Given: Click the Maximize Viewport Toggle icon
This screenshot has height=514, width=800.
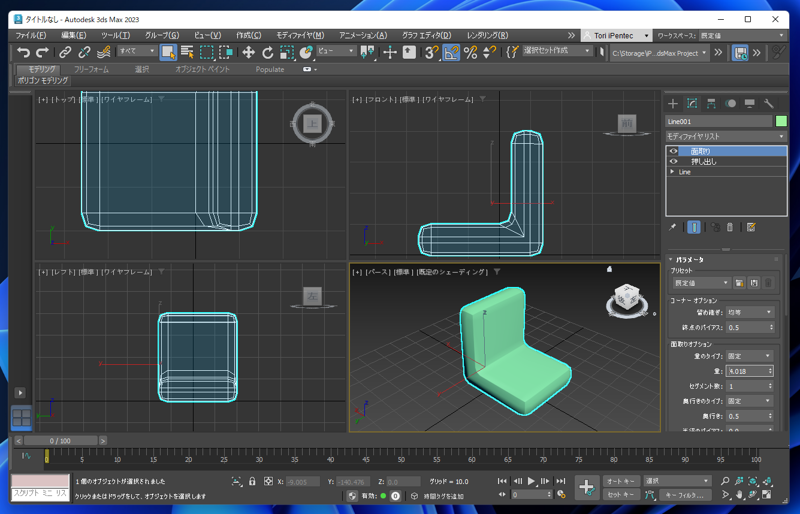Looking at the screenshot, I should [767, 495].
